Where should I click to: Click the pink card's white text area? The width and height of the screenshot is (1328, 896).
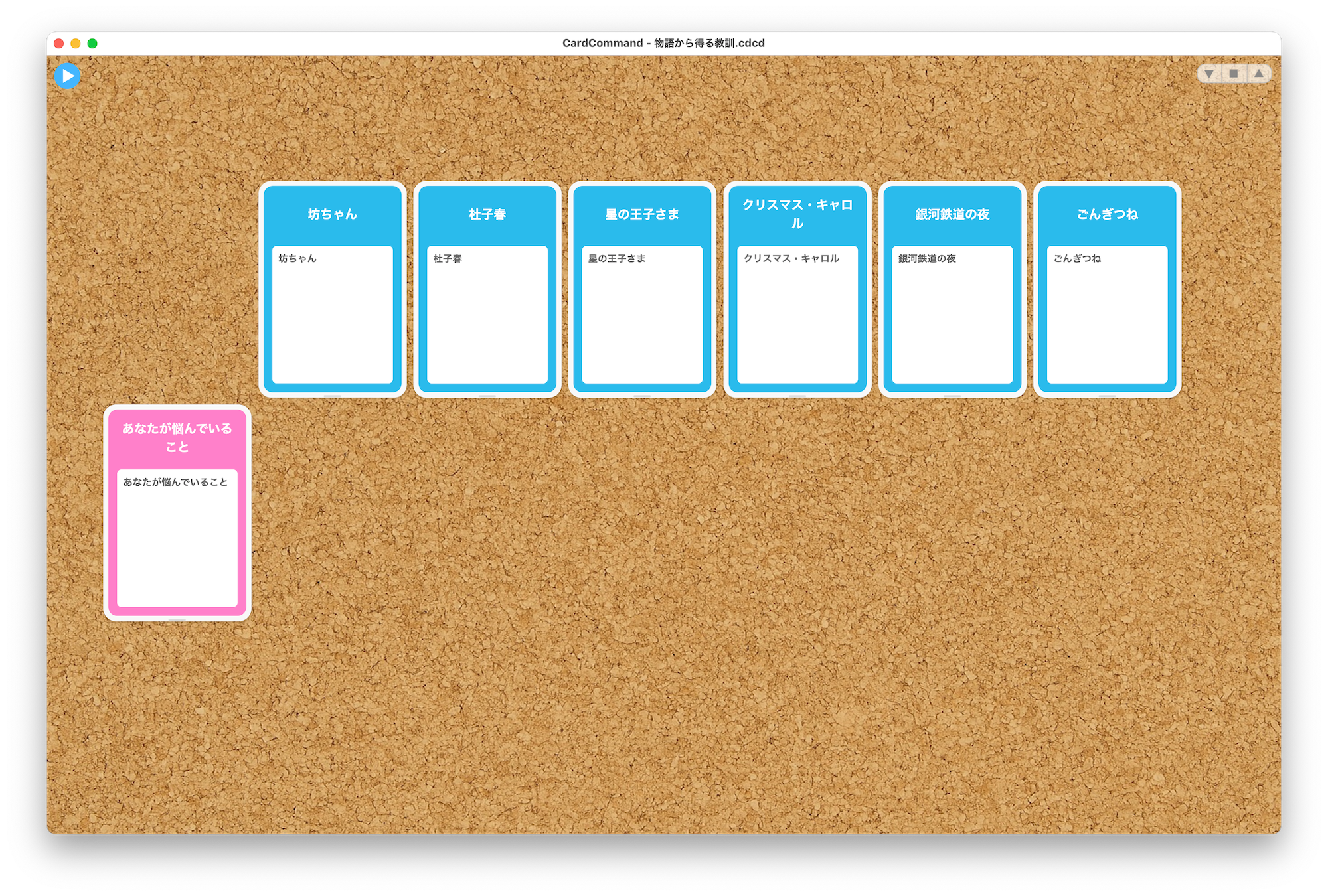click(x=177, y=539)
